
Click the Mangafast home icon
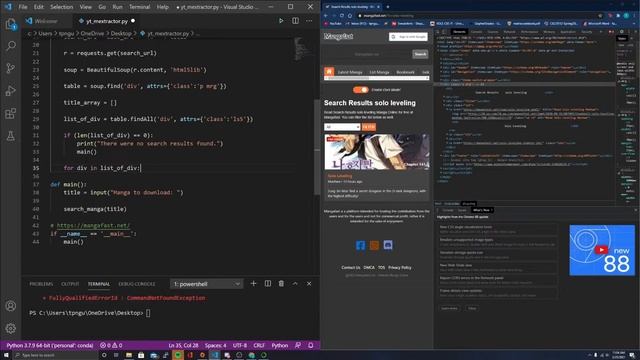(x=329, y=71)
